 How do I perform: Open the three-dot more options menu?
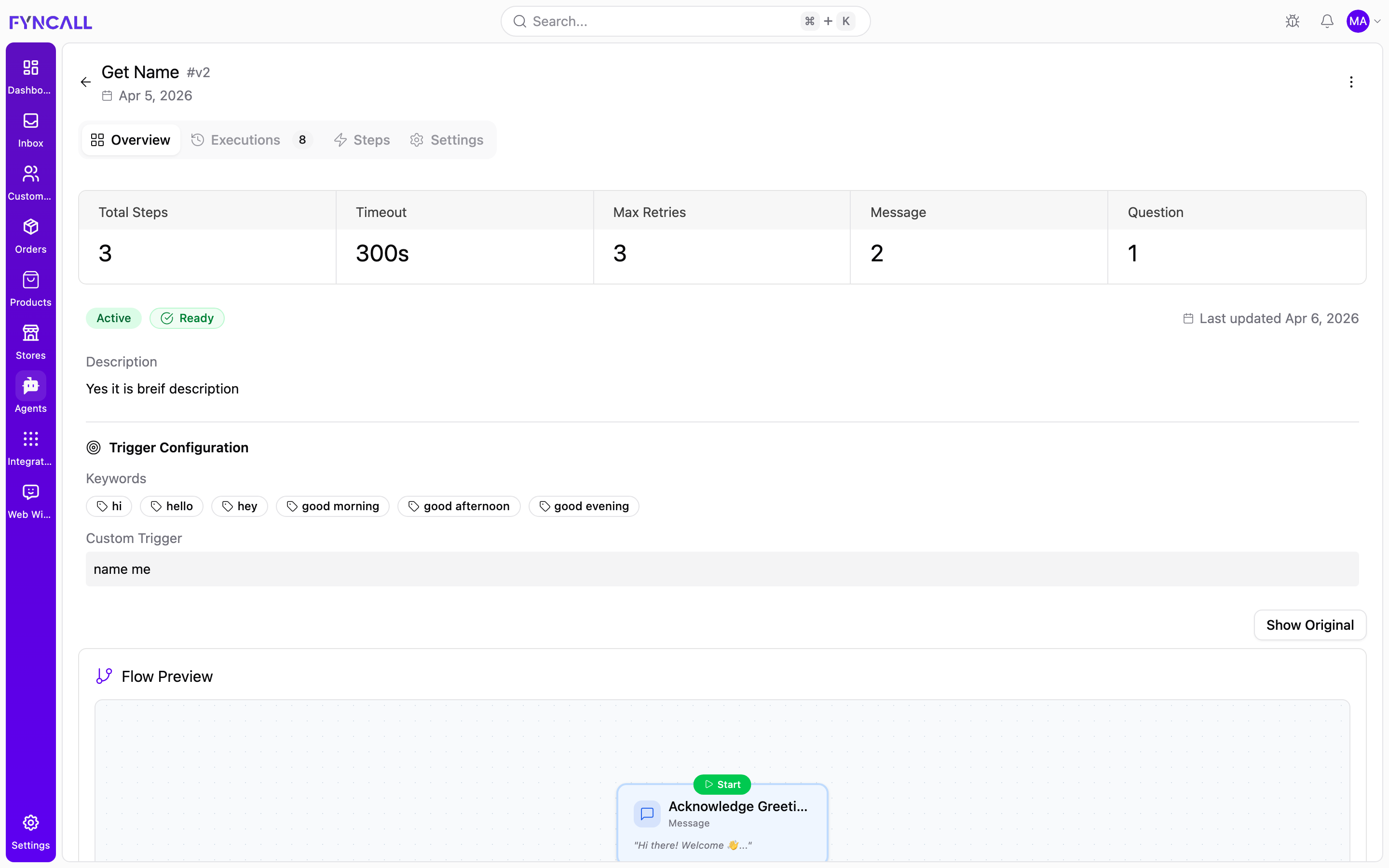pos(1351,82)
